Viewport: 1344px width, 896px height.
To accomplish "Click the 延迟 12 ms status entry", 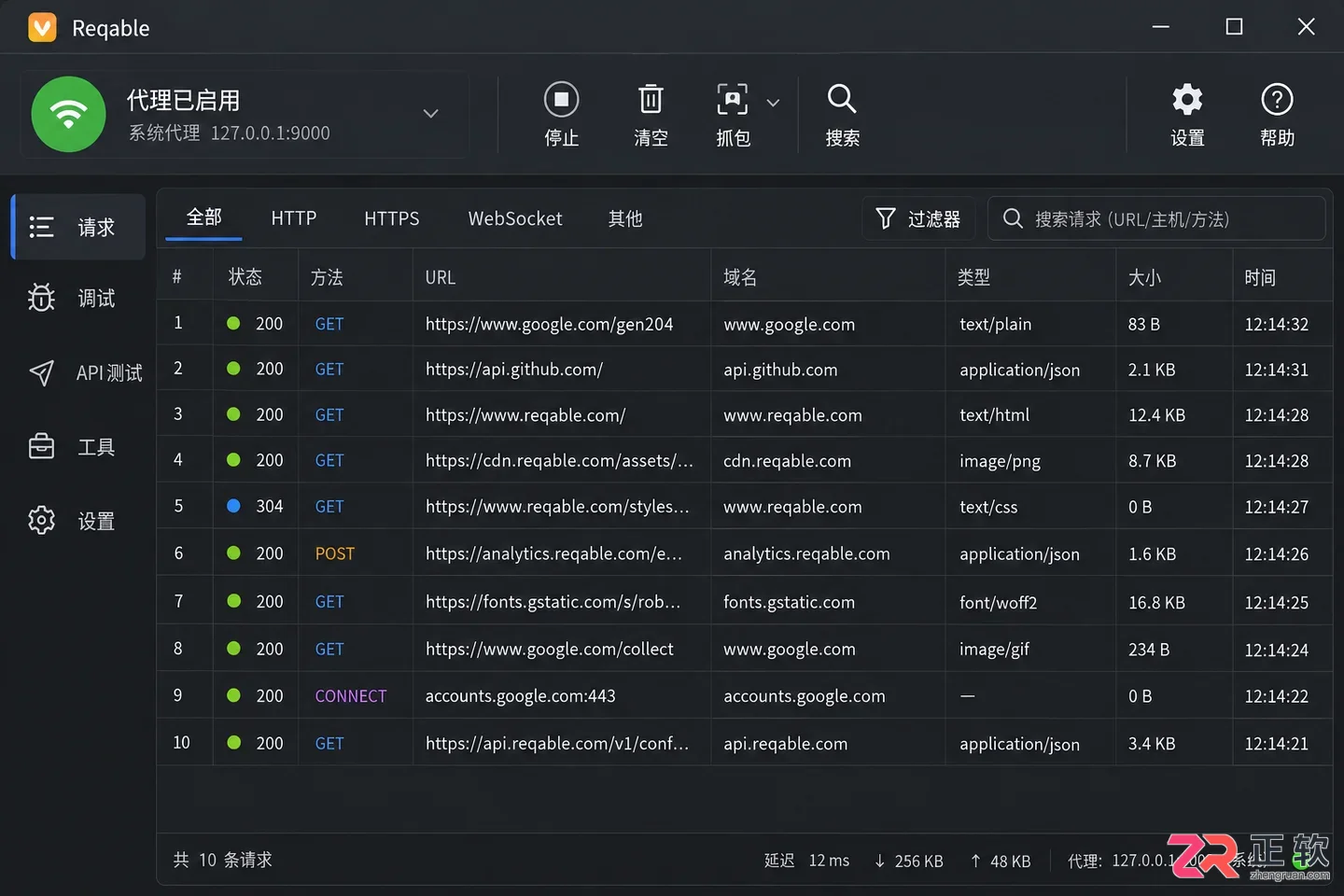I will pos(806,861).
